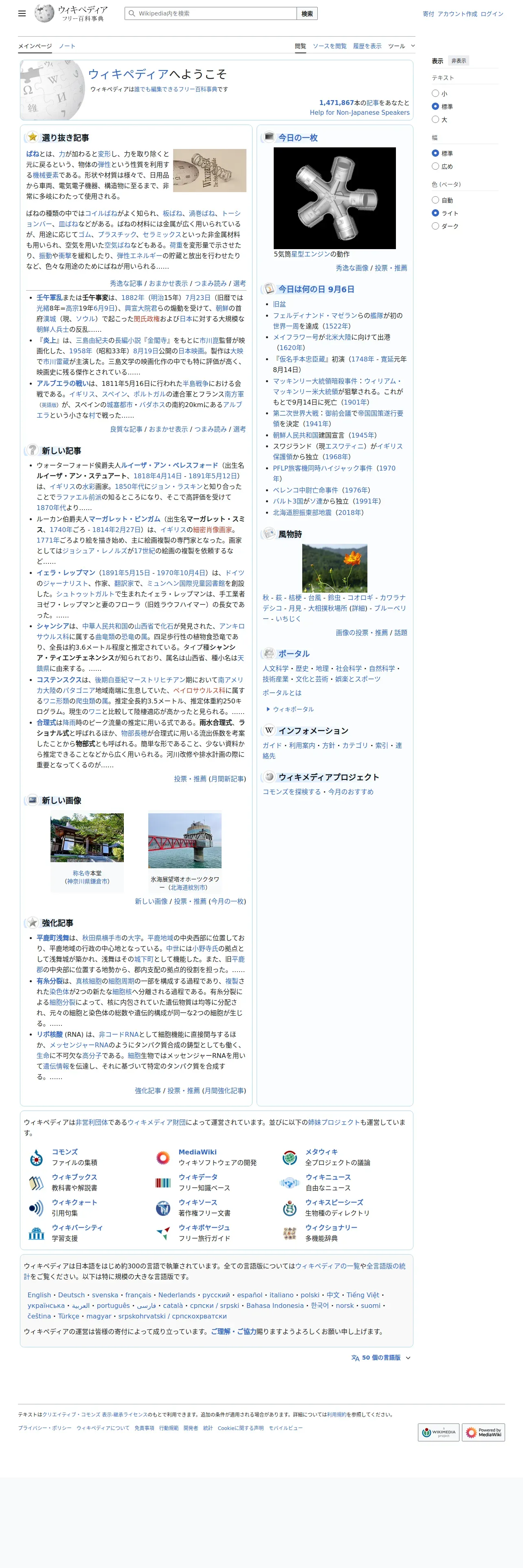Click the ログイン link
The height and width of the screenshot is (1568, 523).
tap(492, 13)
